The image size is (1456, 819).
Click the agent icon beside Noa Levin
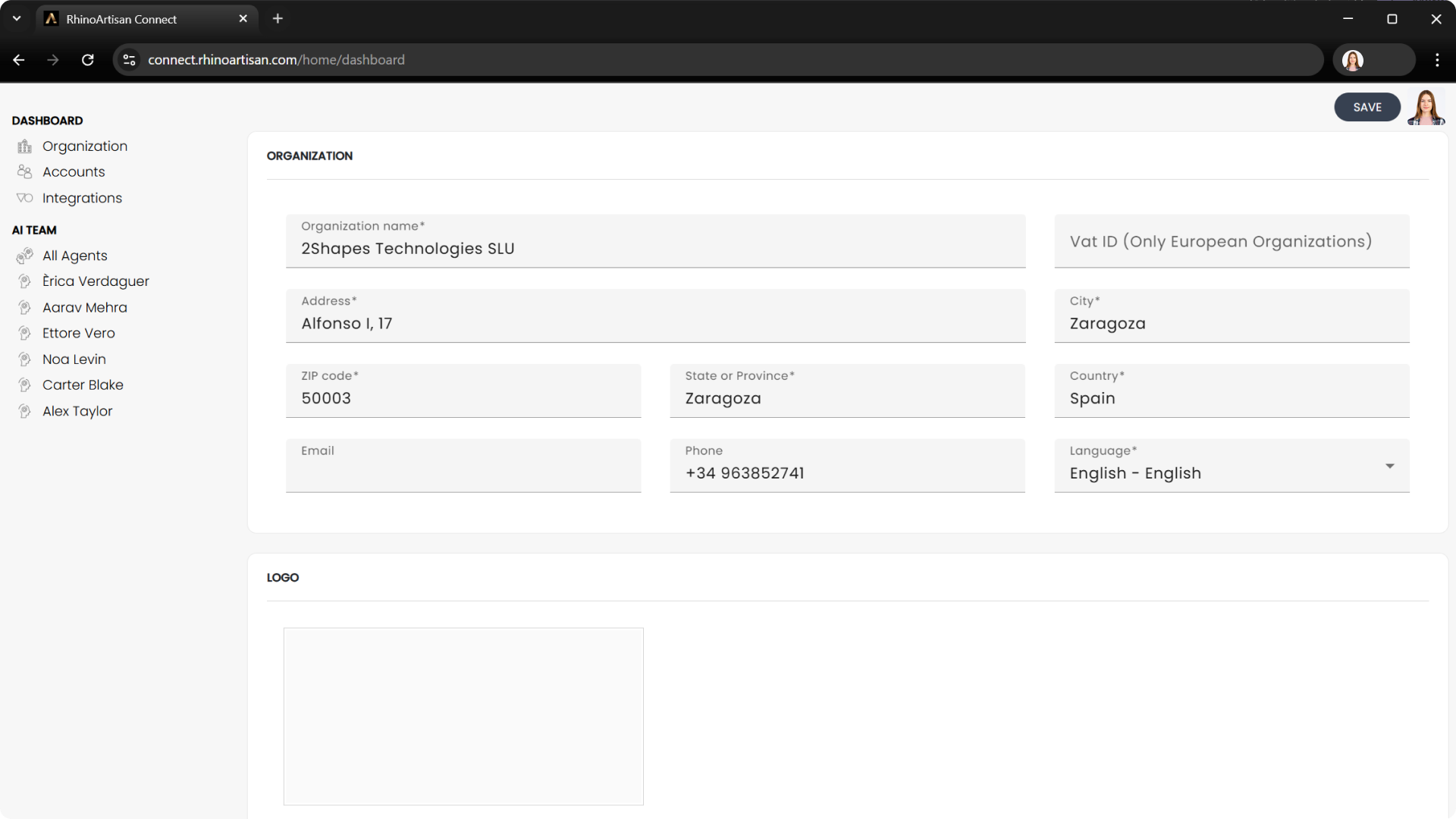(25, 359)
